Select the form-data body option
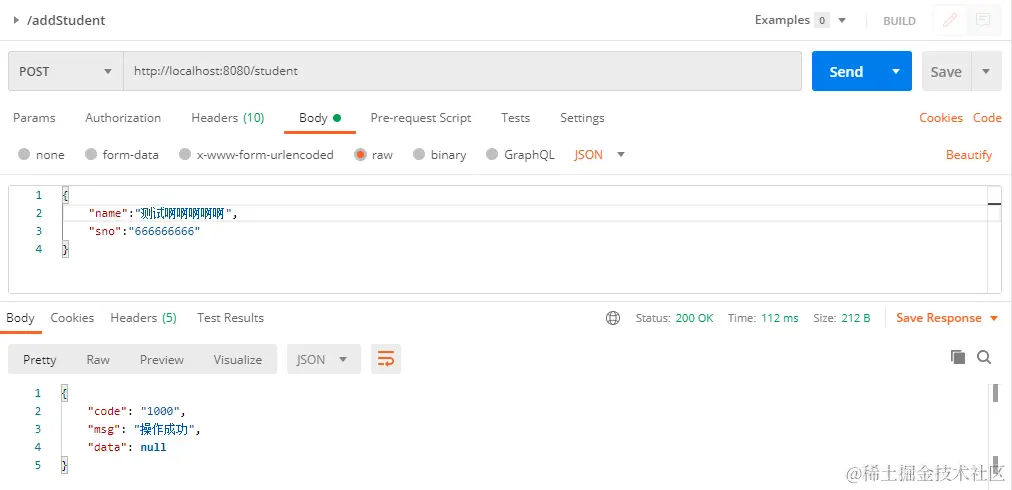Screen dimensions: 1012x490 [x=122, y=155]
